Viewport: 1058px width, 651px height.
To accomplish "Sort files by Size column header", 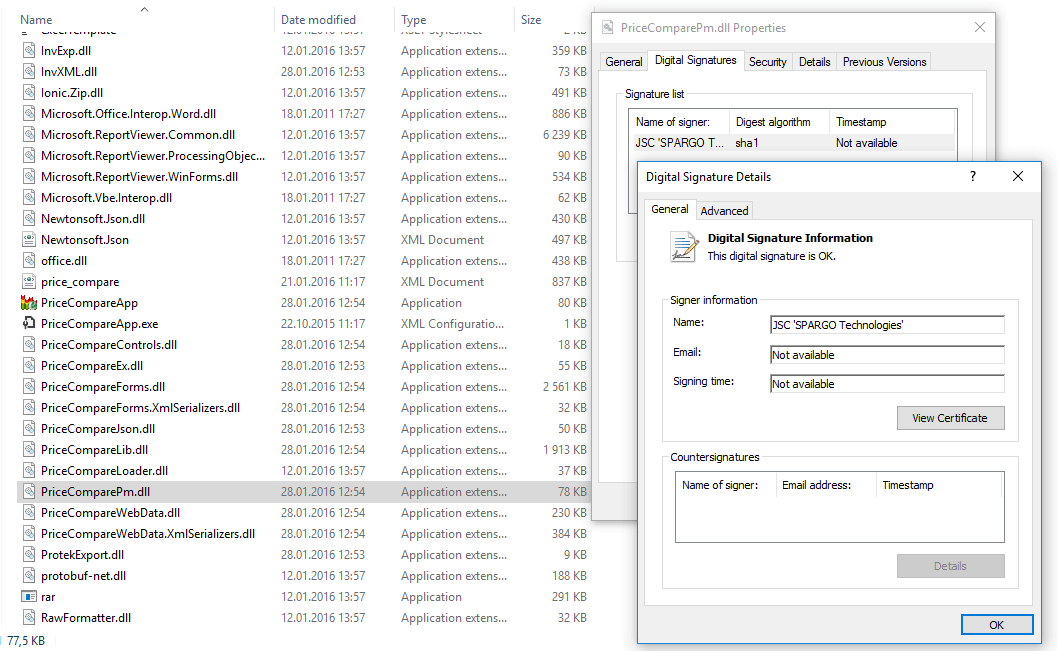I will click(x=531, y=20).
